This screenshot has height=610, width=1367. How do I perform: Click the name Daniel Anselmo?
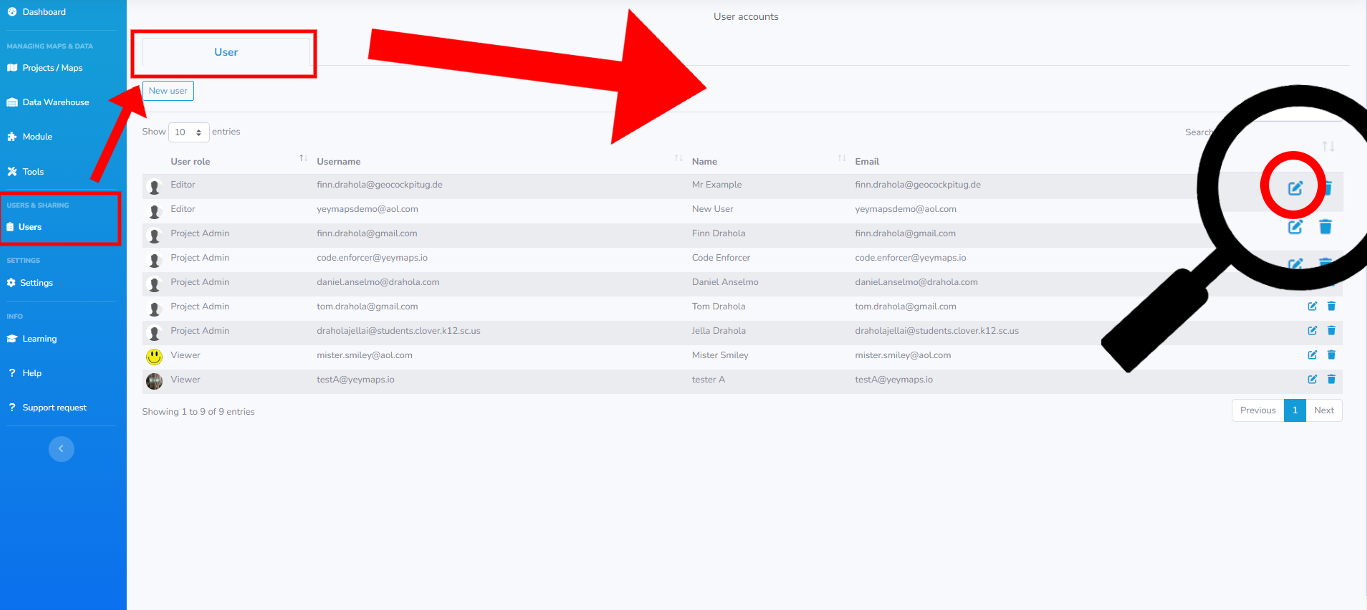pos(725,282)
